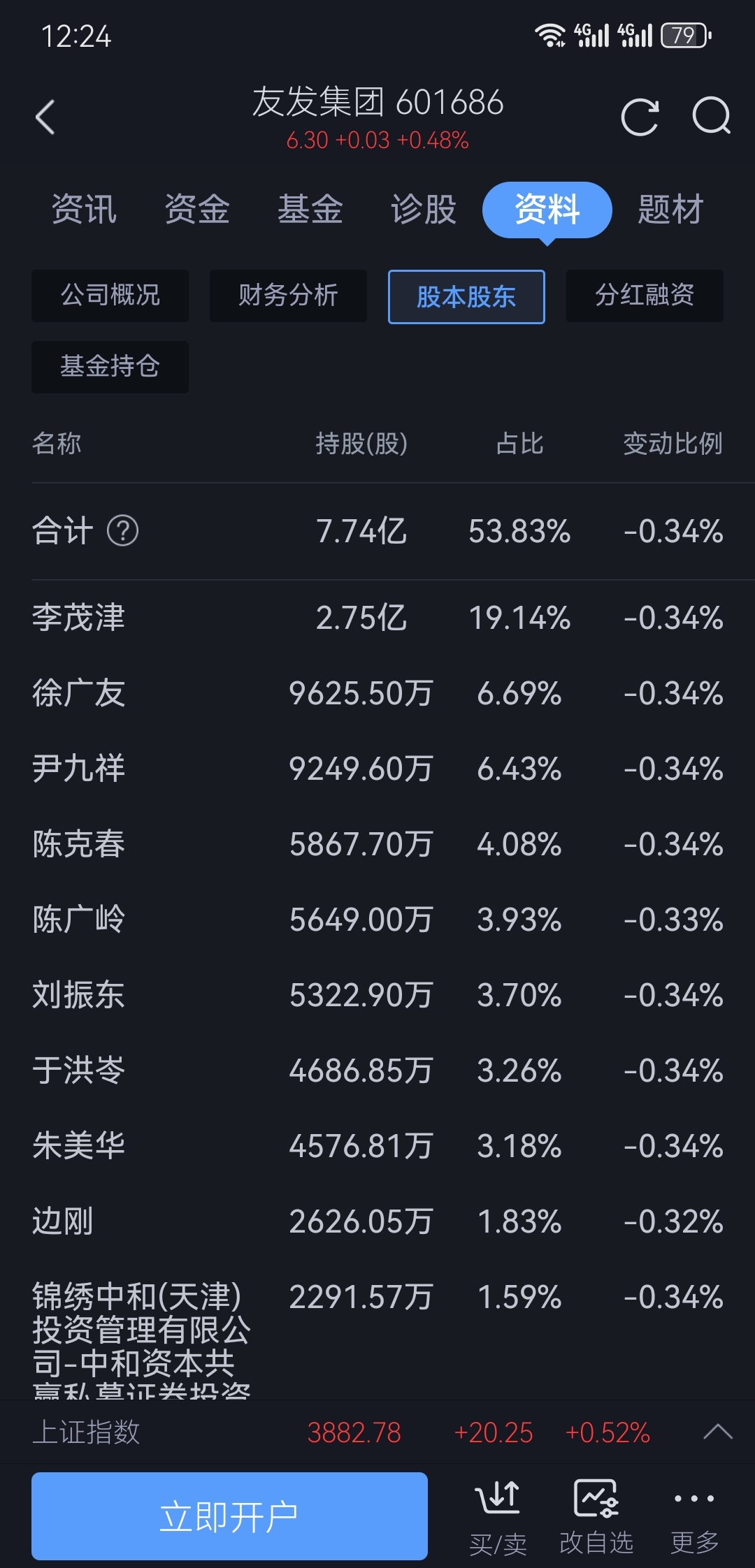Tap the help icon beside 合计
This screenshot has height=1568, width=755.
point(123,531)
